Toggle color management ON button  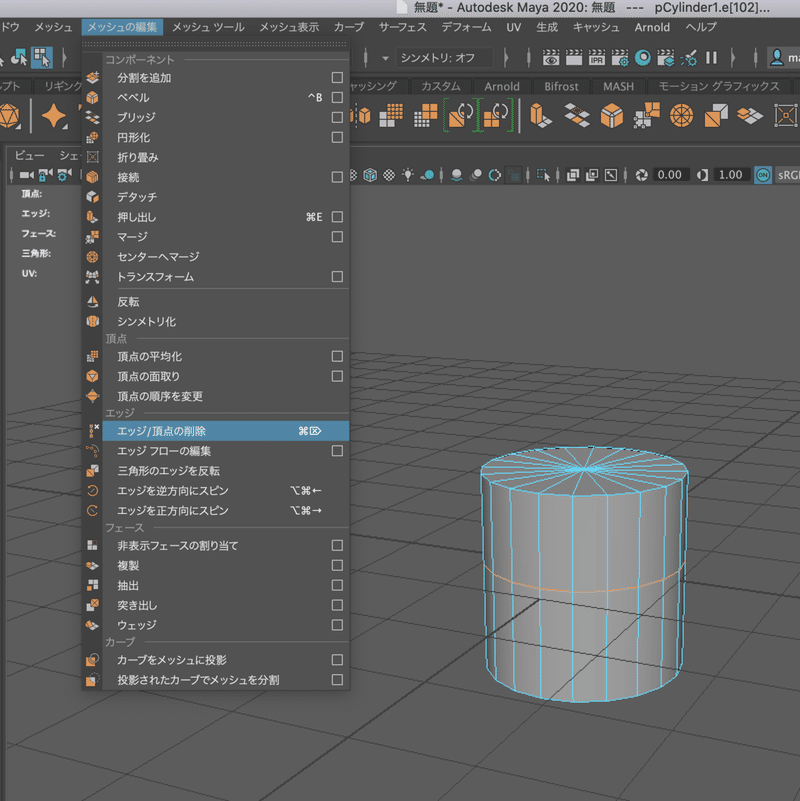tap(763, 175)
